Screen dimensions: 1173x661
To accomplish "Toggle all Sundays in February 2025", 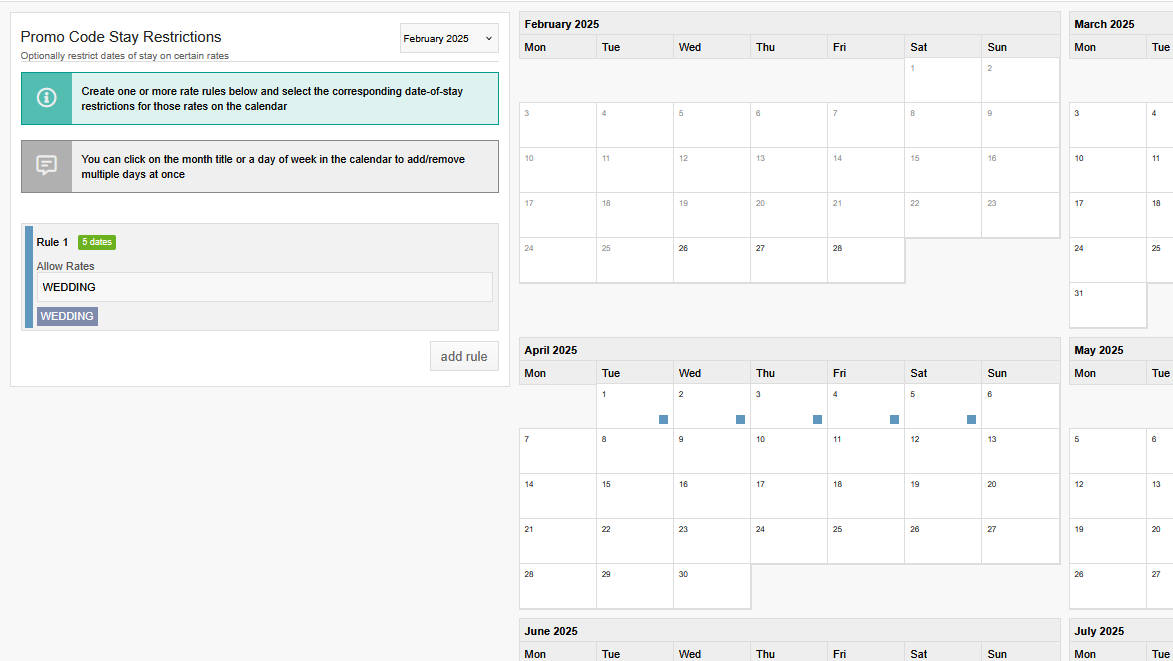I will point(1020,47).
